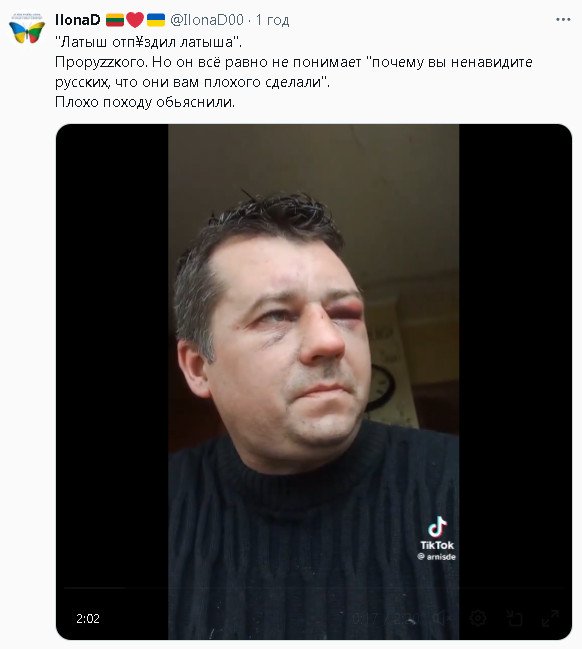Open the tweet's three-dot more menu

(563, 19)
